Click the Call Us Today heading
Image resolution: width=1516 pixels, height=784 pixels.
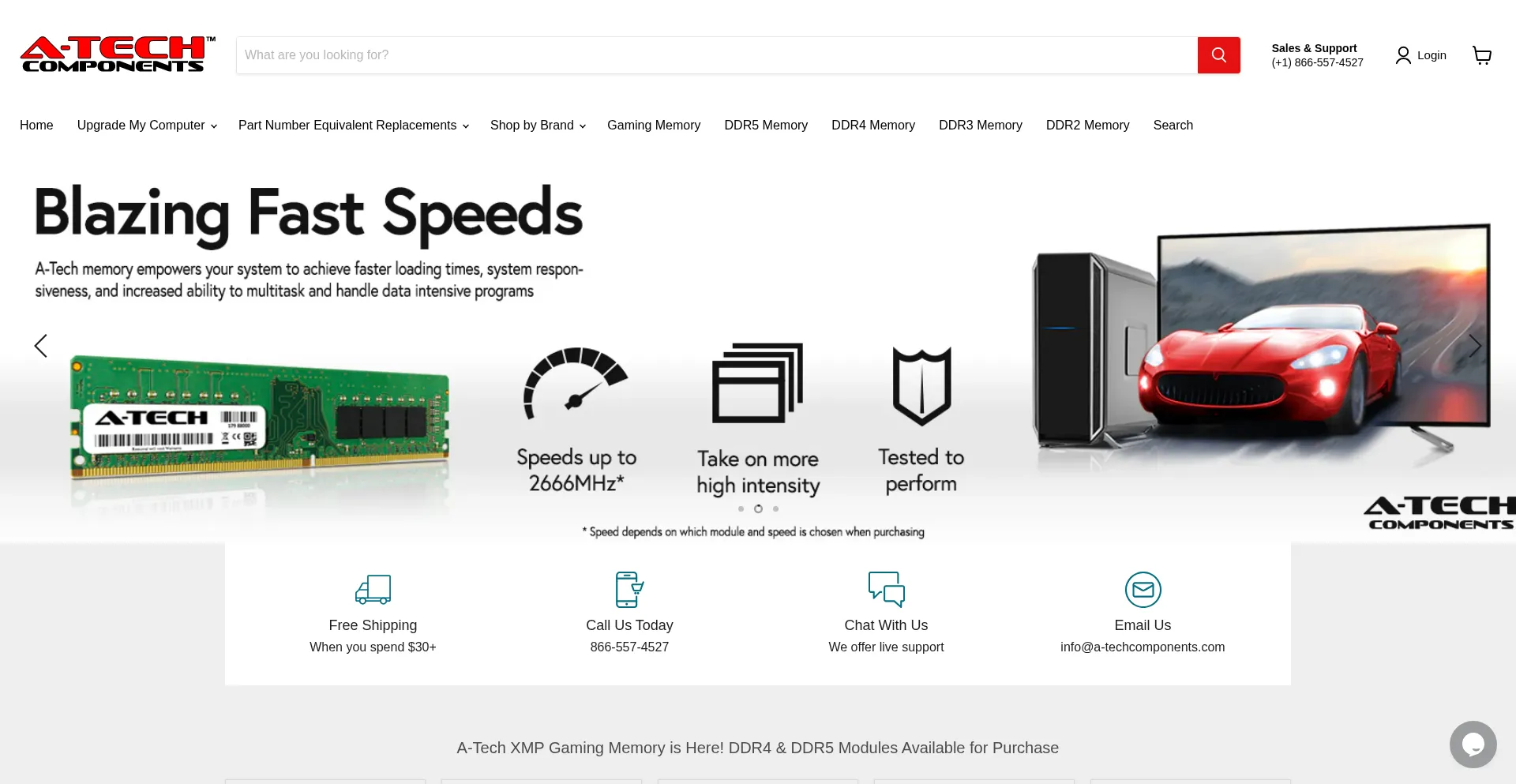(x=629, y=625)
